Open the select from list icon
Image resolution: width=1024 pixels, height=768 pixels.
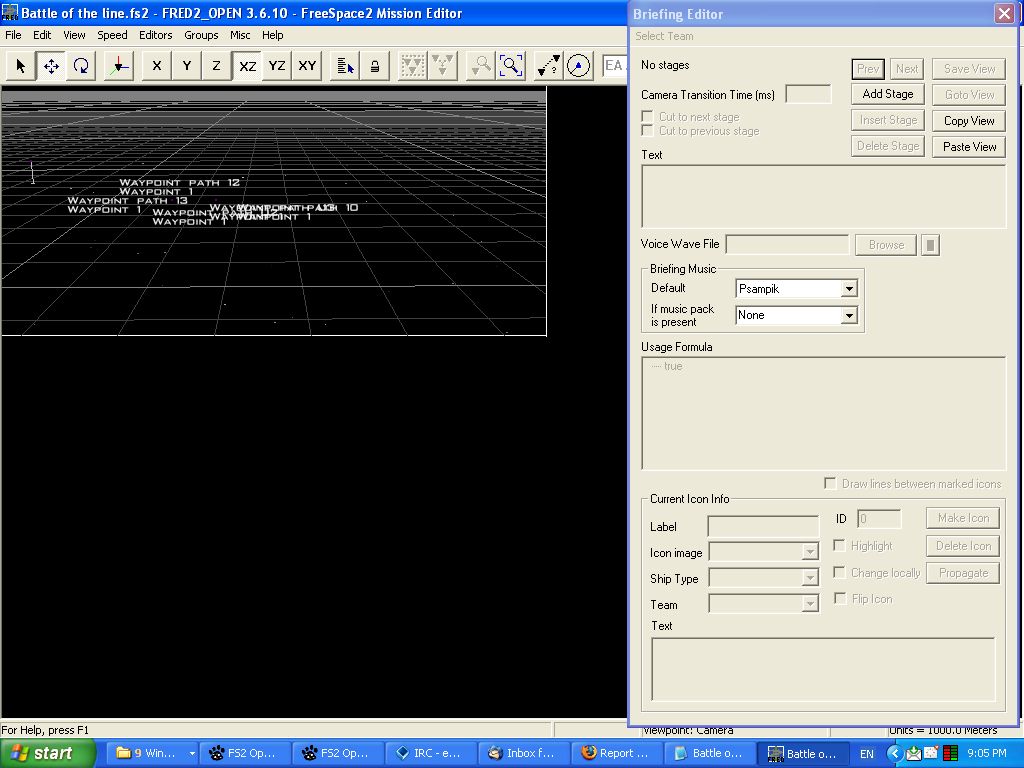(x=345, y=66)
